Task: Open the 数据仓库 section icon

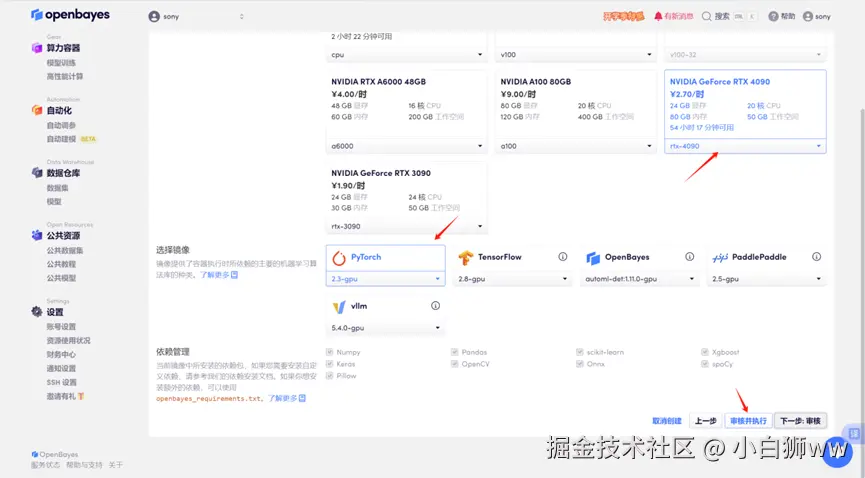Action: click(x=37, y=173)
